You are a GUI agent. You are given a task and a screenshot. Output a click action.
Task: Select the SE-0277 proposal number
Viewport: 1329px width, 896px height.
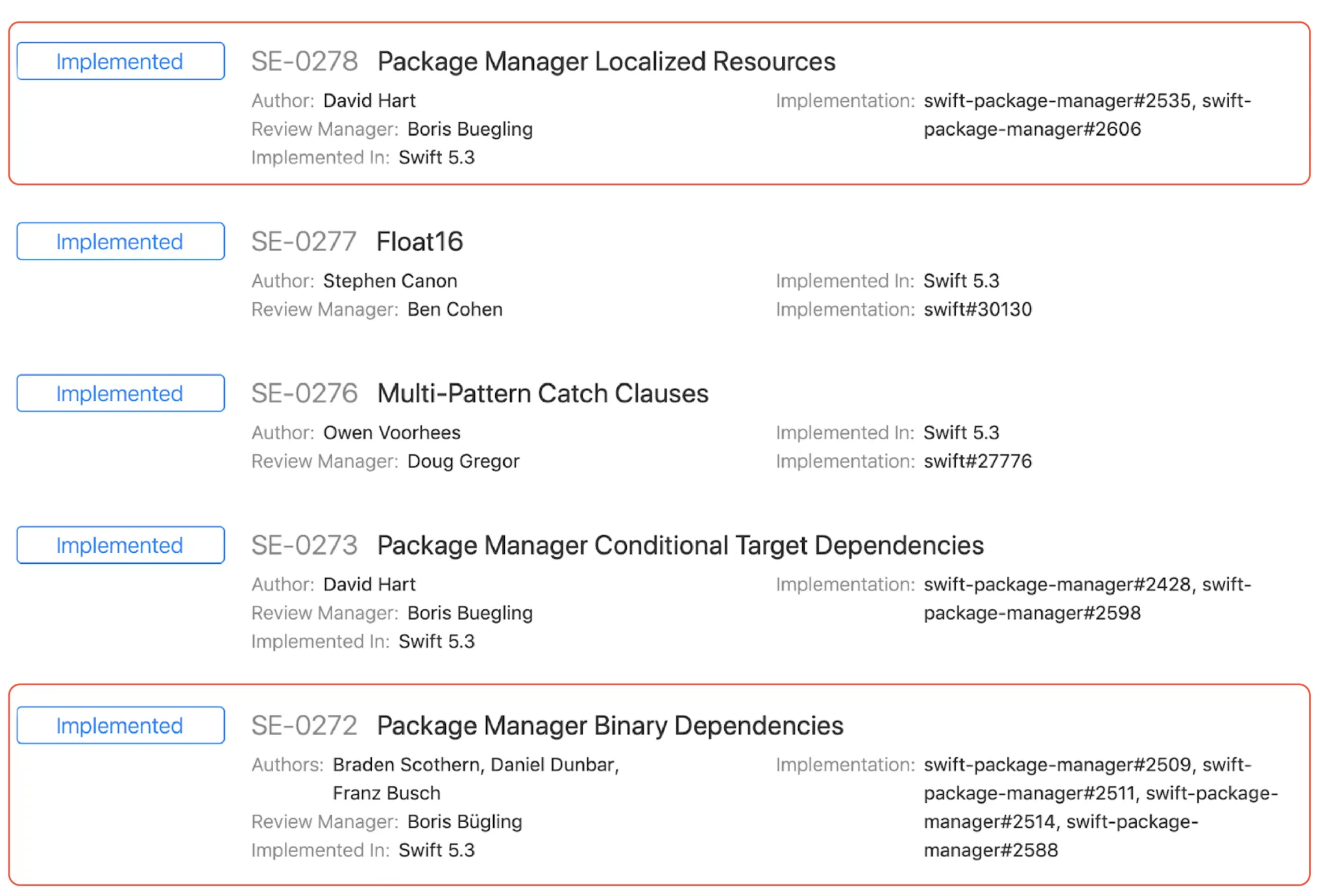[304, 241]
